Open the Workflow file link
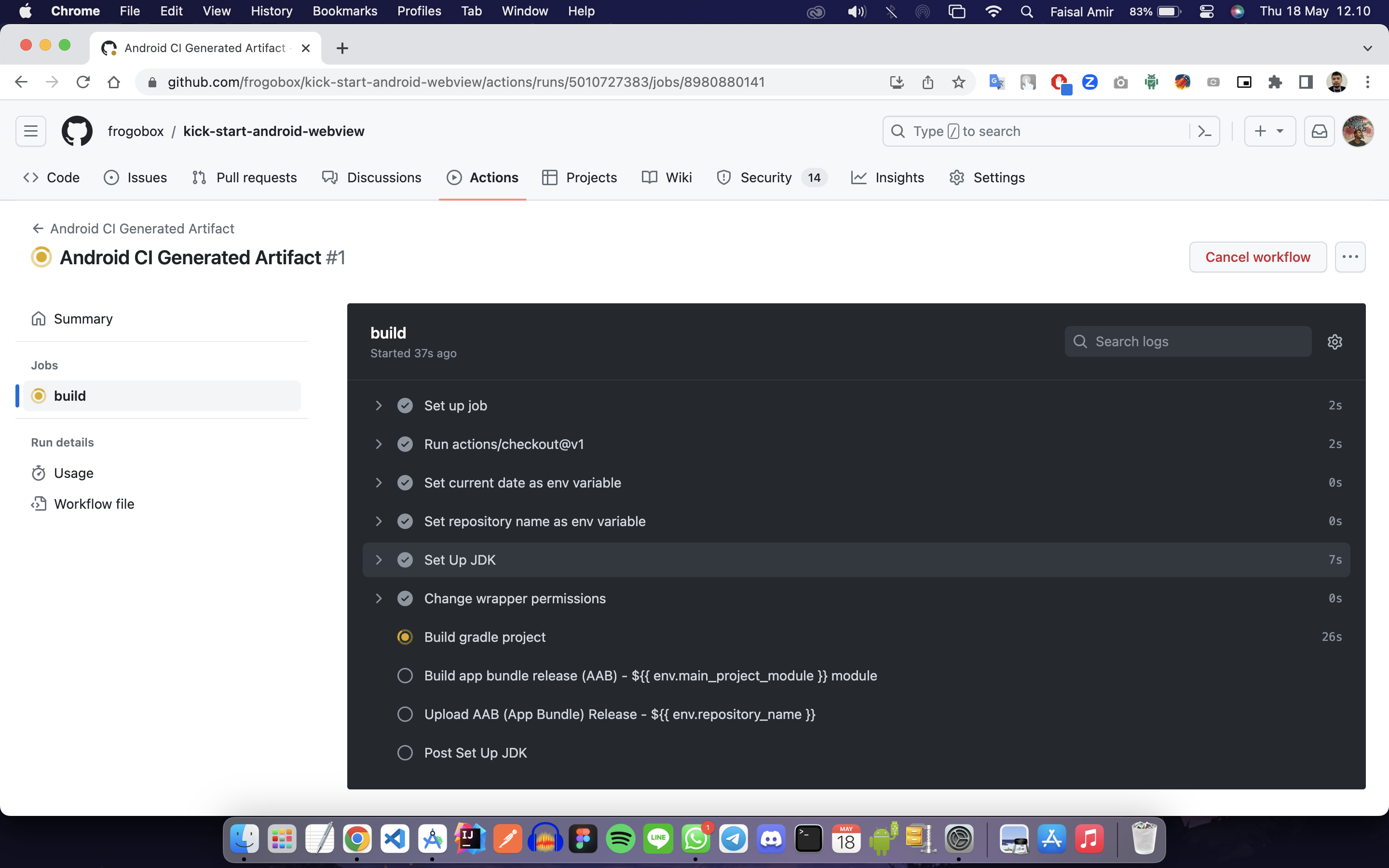Screen dimensions: 1389x868 tap(94, 503)
